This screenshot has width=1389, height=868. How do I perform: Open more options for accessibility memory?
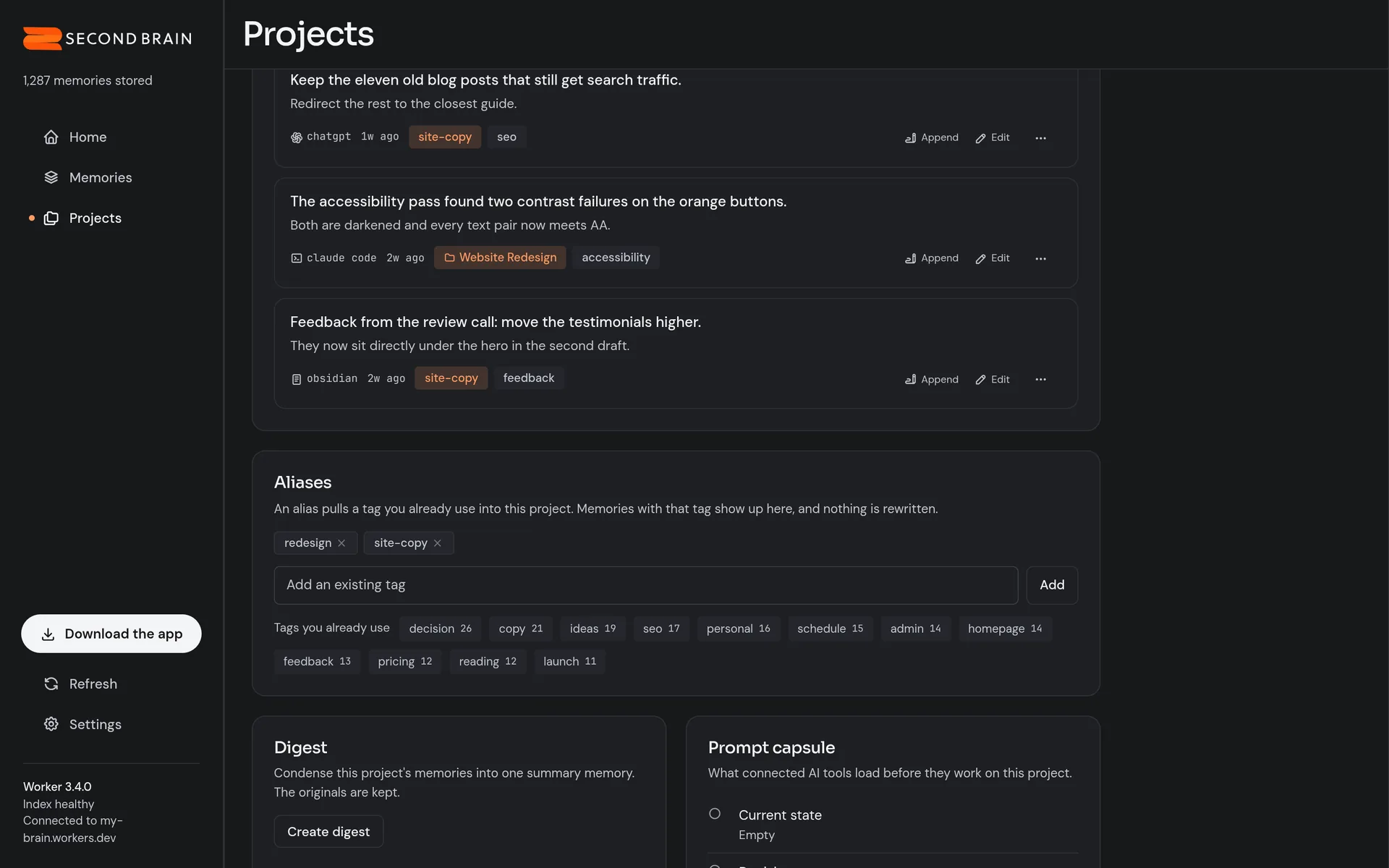pyautogui.click(x=1040, y=258)
